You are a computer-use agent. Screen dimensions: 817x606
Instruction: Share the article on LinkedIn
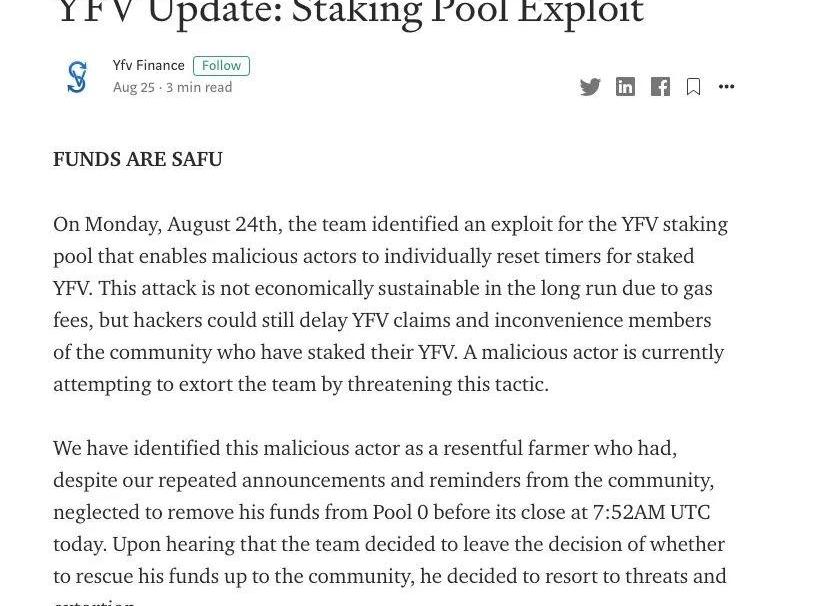click(x=625, y=87)
